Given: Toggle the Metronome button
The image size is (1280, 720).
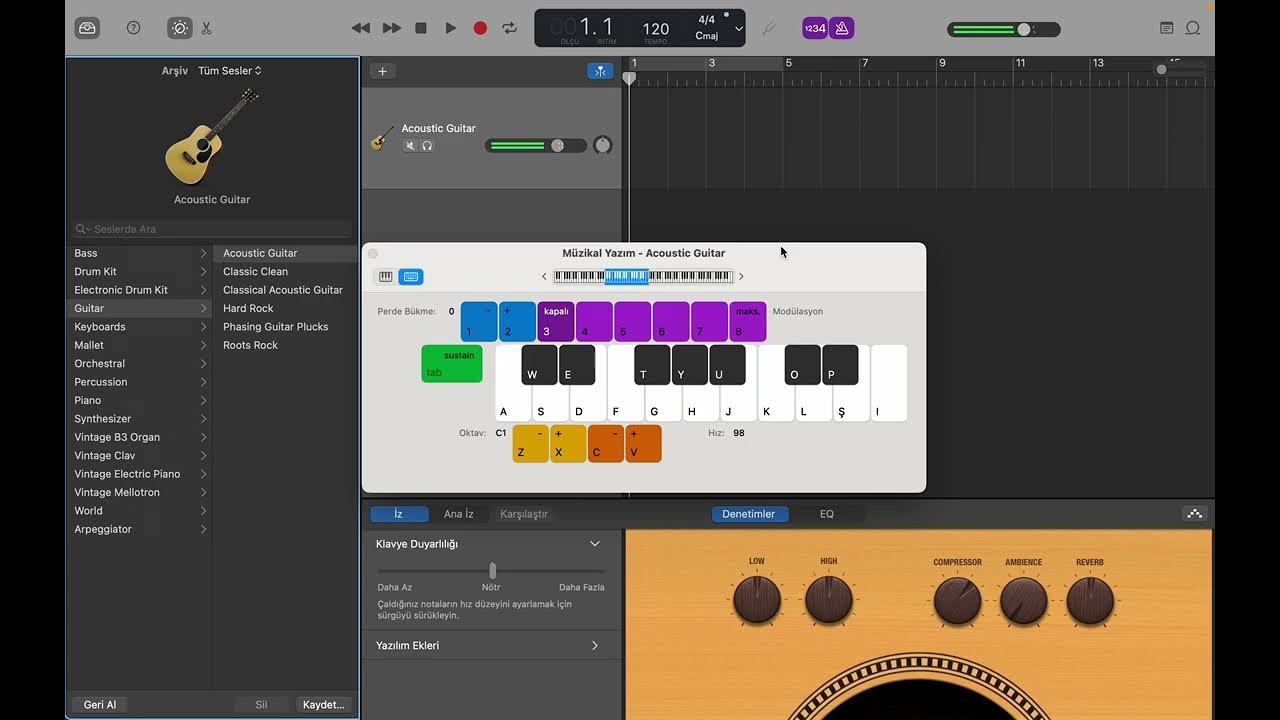Looking at the screenshot, I should (x=842, y=28).
